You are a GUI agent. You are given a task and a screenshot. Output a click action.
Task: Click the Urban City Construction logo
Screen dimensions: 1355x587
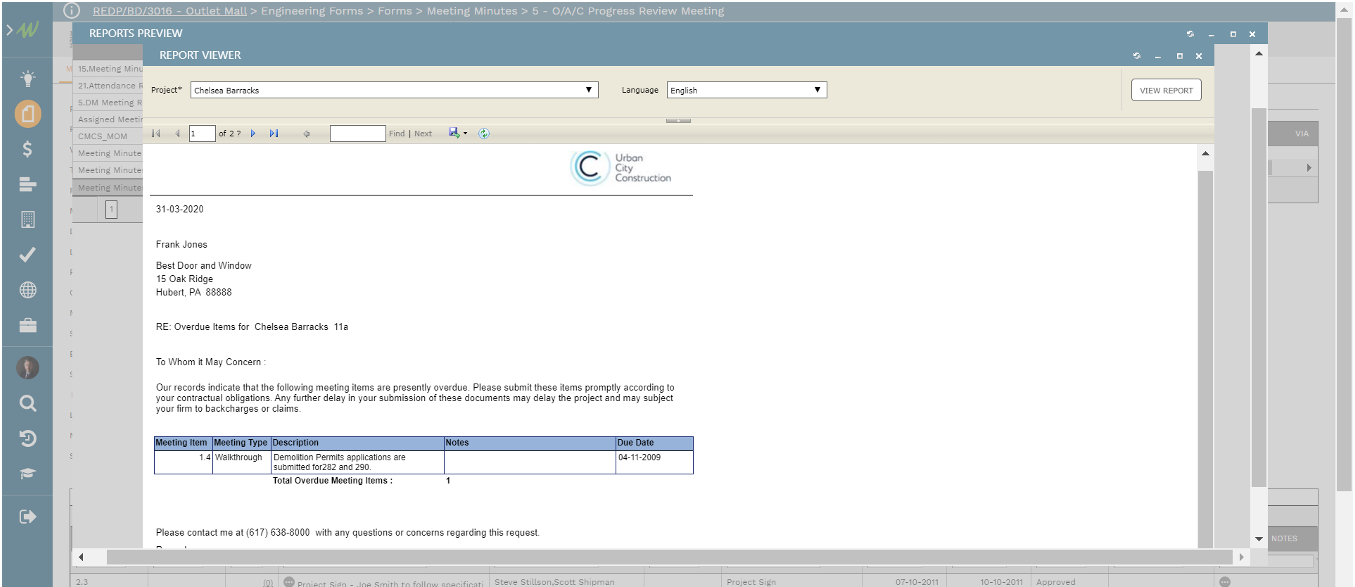click(621, 168)
